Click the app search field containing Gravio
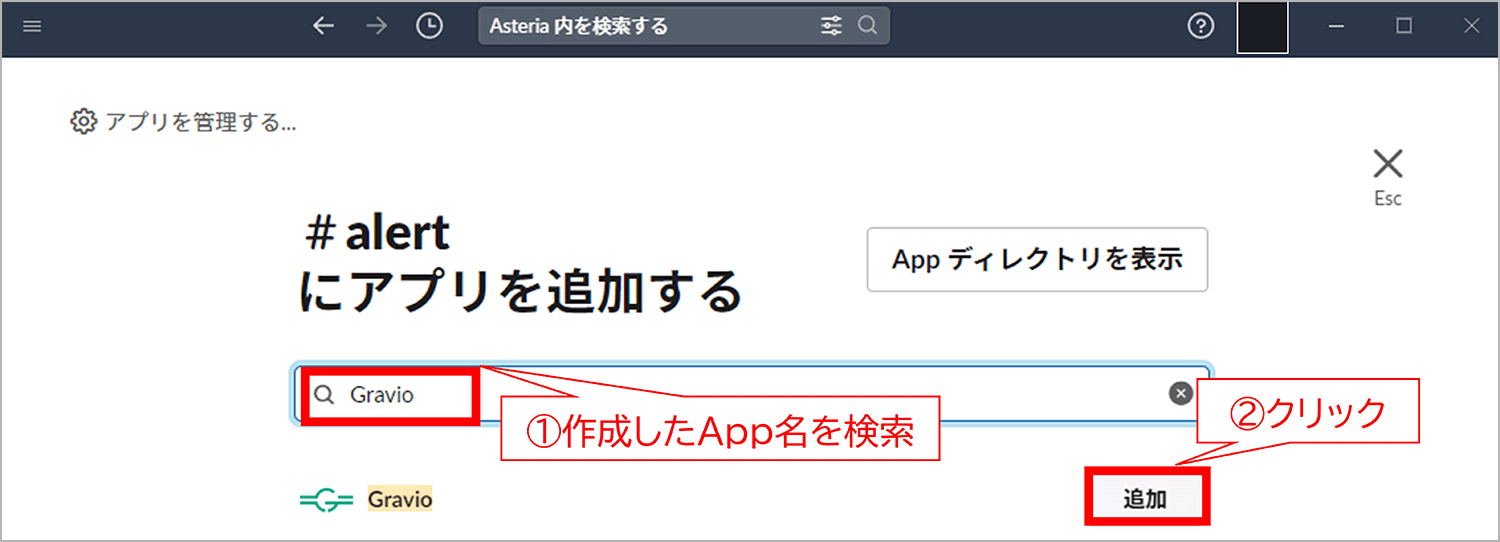 tap(752, 394)
